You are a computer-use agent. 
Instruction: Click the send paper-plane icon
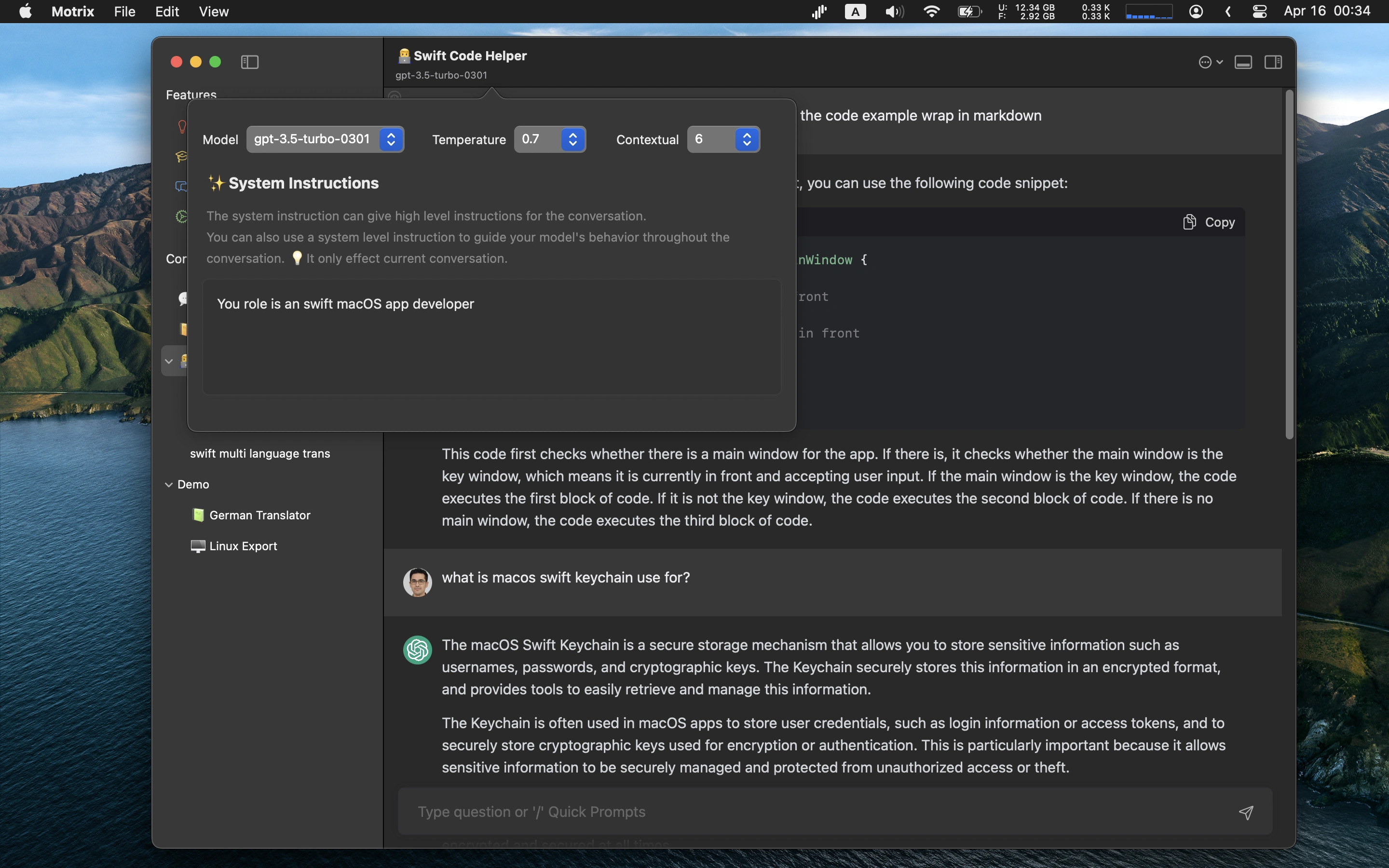point(1245,812)
